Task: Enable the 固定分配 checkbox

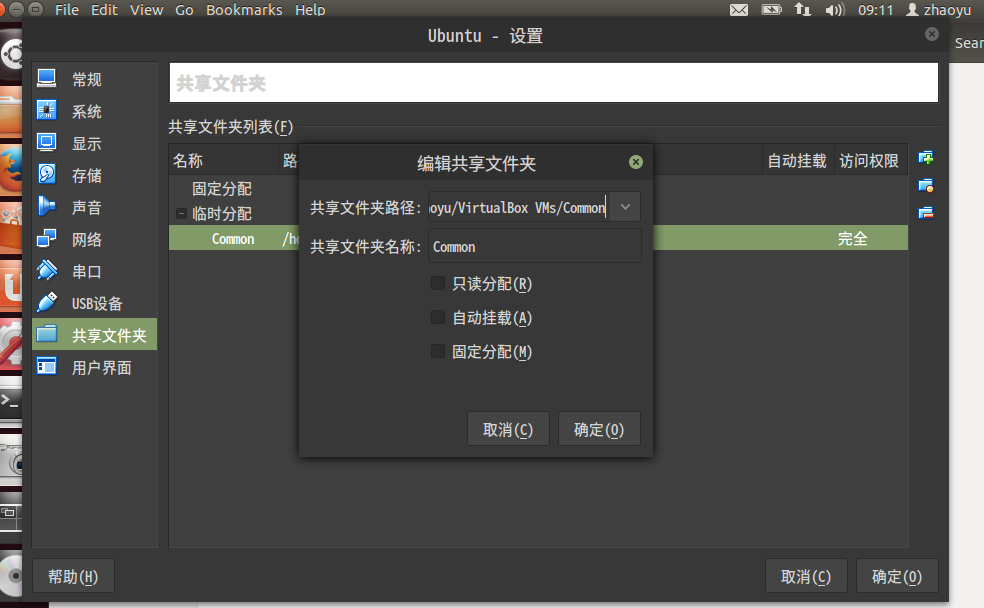Action: click(x=437, y=352)
